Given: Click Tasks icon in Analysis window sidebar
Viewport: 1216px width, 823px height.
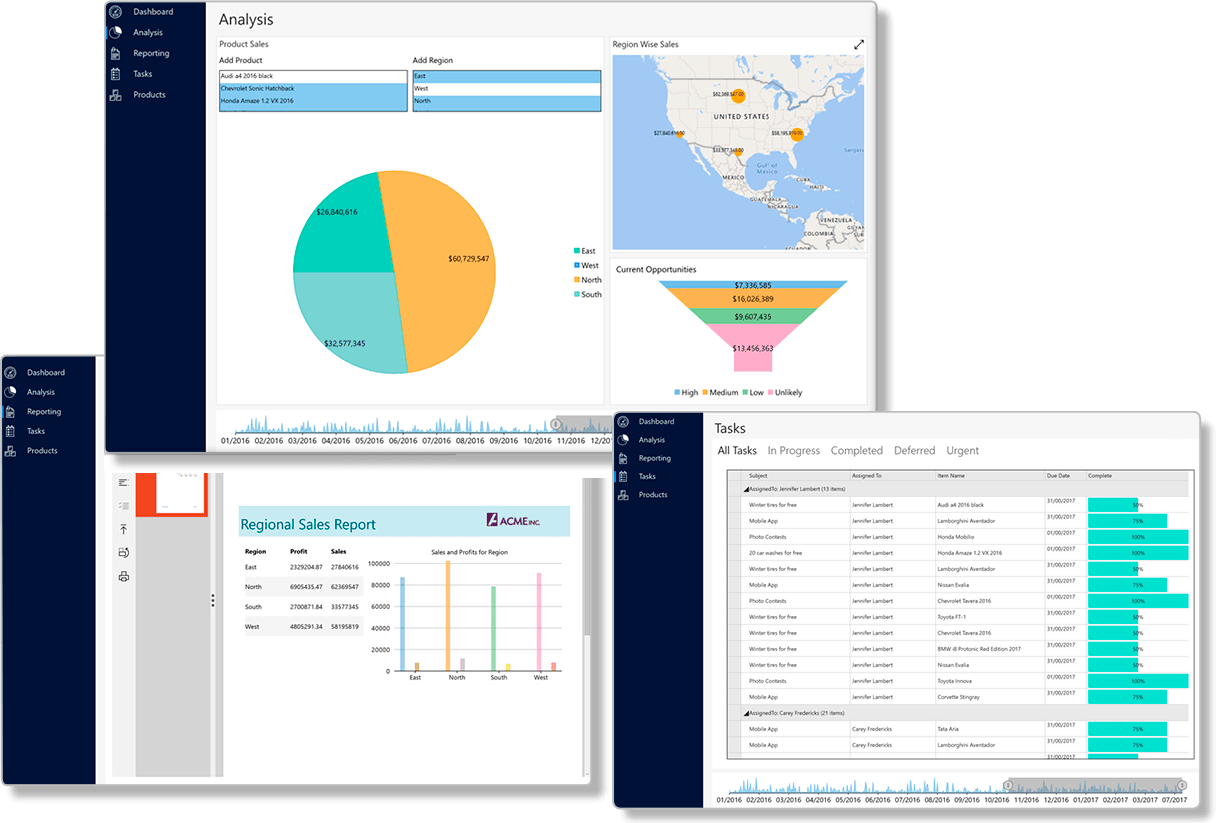Looking at the screenshot, I should [115, 74].
